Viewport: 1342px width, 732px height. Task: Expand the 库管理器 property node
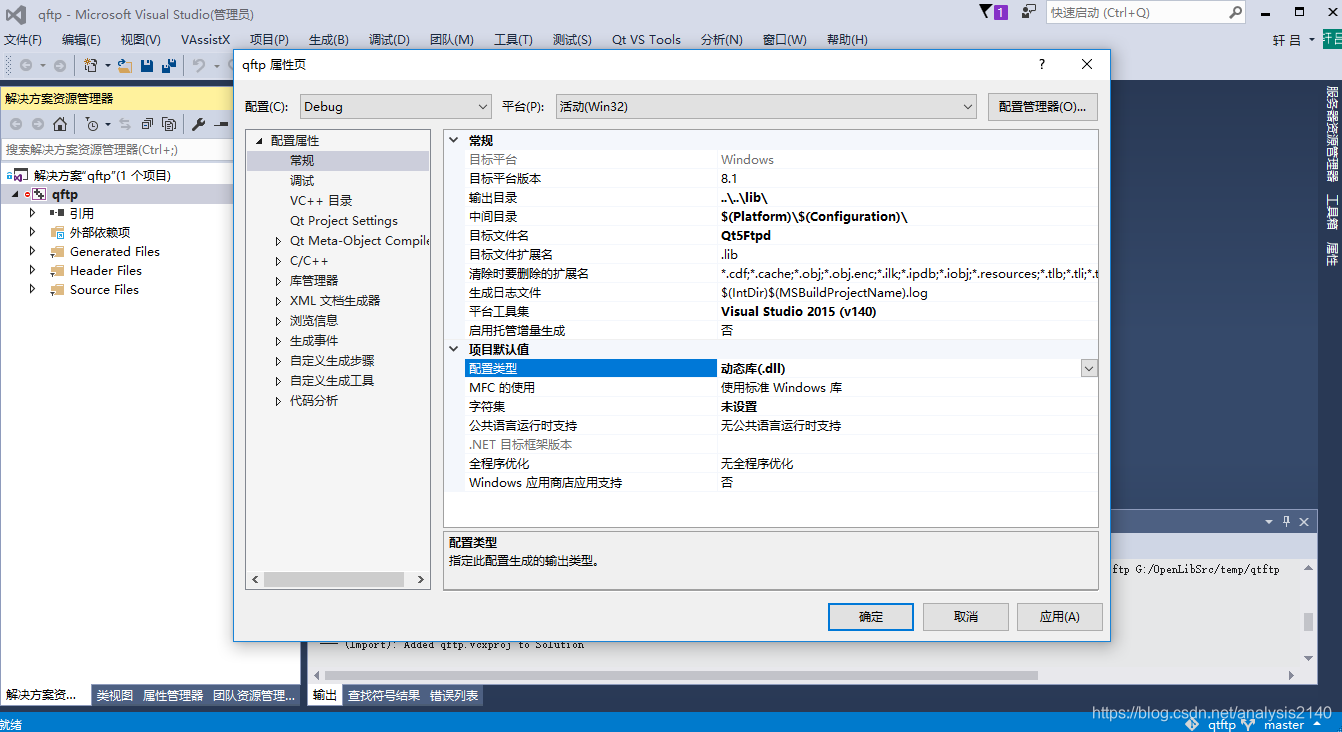279,280
